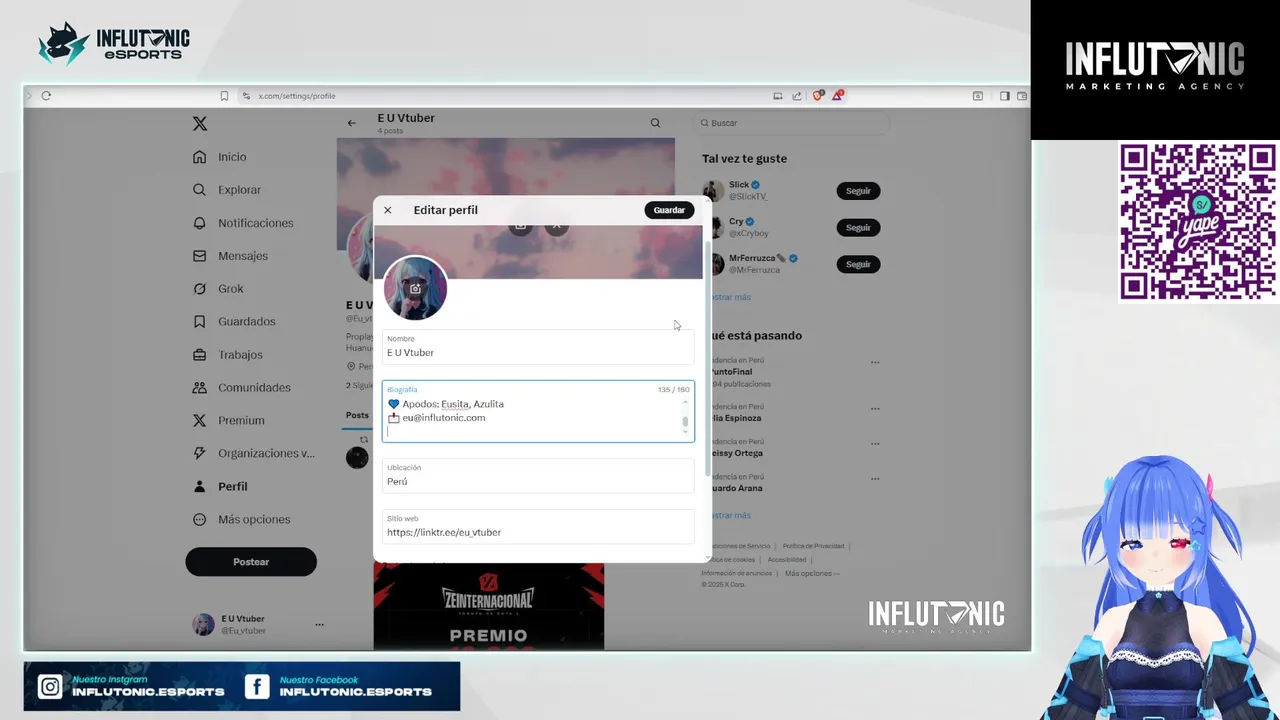Open the Brave Shields lion icon
The image size is (1280, 720).
817,96
